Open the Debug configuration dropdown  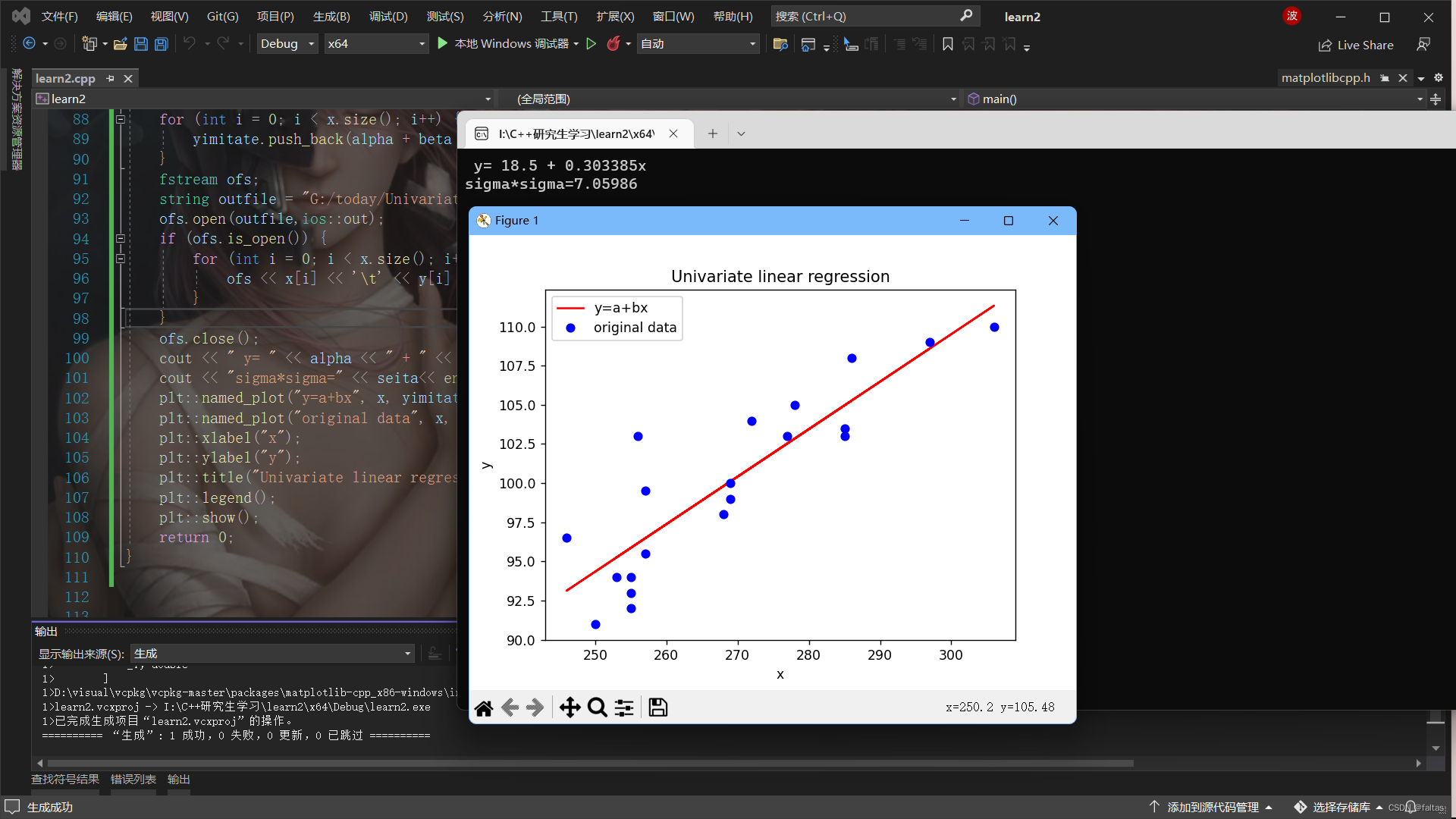287,44
